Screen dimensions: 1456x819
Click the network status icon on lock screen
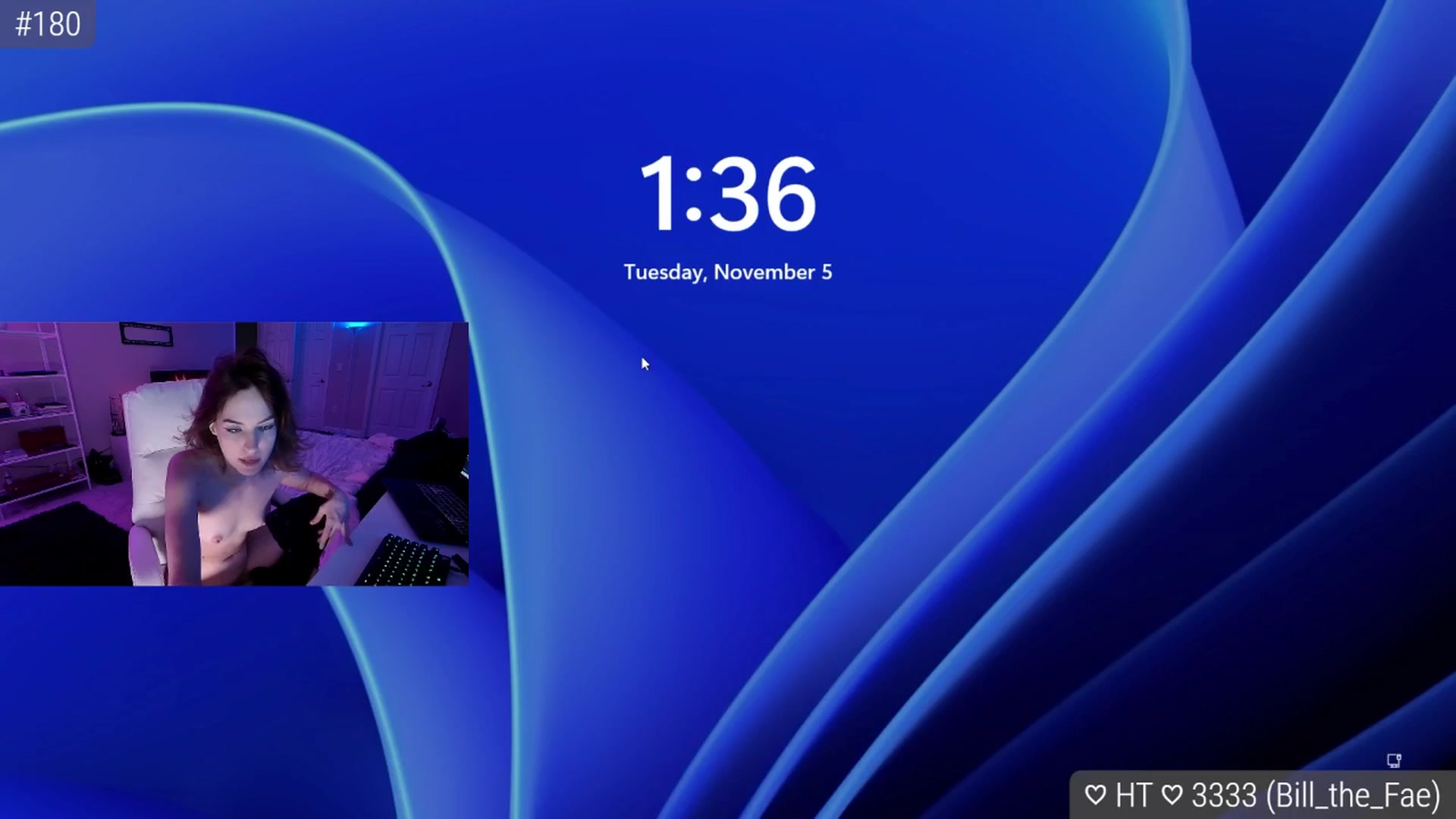(x=1394, y=761)
